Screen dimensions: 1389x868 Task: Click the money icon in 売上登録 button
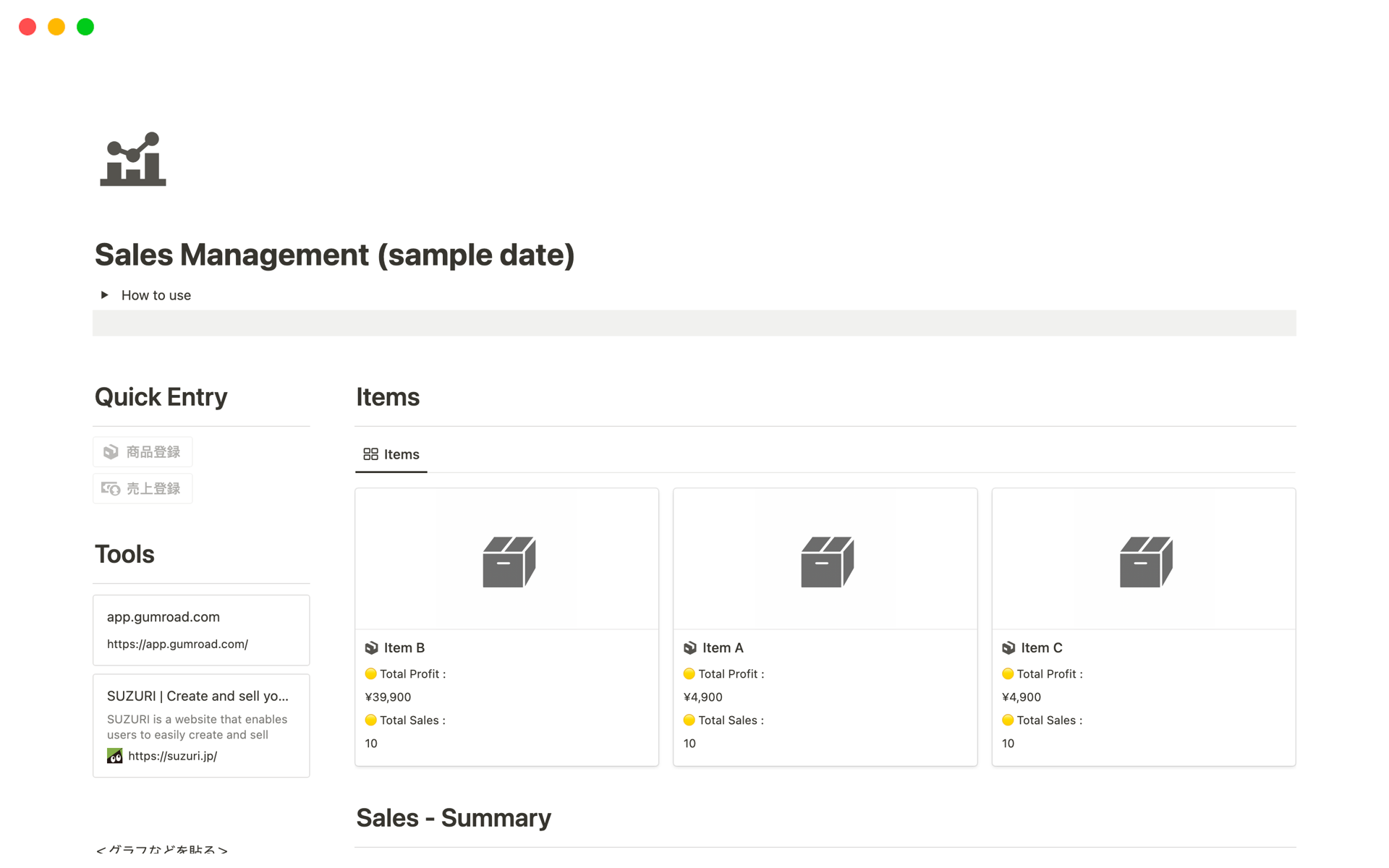click(111, 489)
